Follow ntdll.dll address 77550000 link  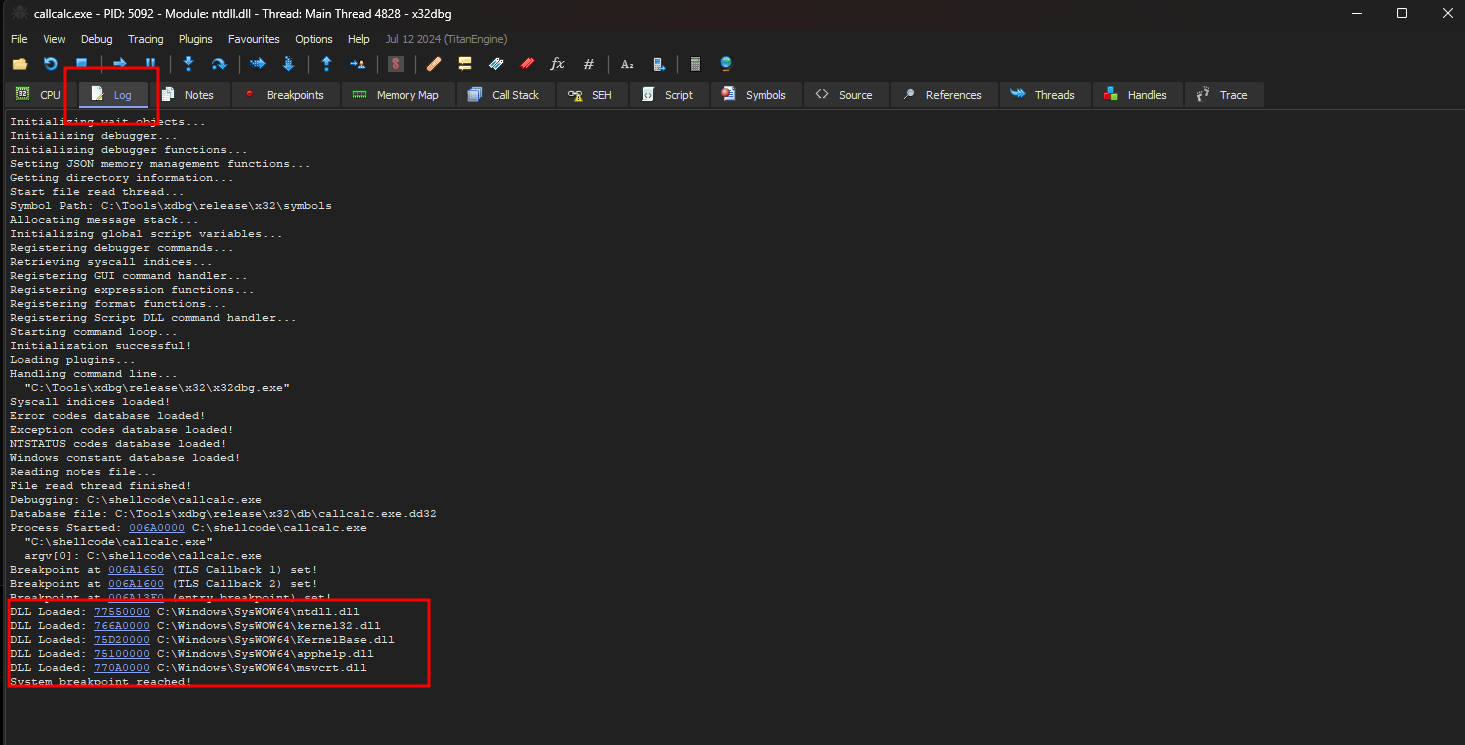pos(122,612)
